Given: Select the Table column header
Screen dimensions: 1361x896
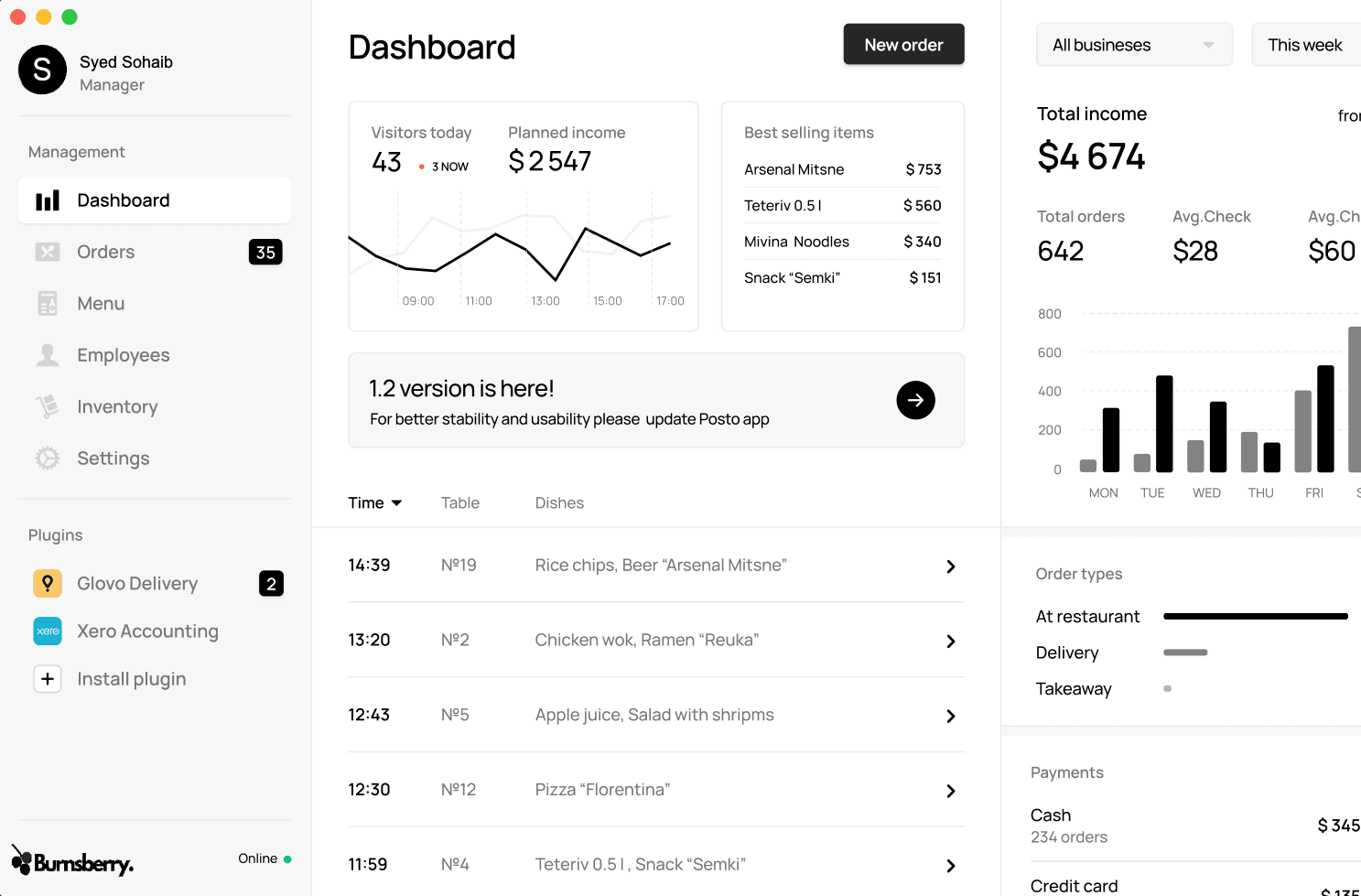Looking at the screenshot, I should coord(459,503).
